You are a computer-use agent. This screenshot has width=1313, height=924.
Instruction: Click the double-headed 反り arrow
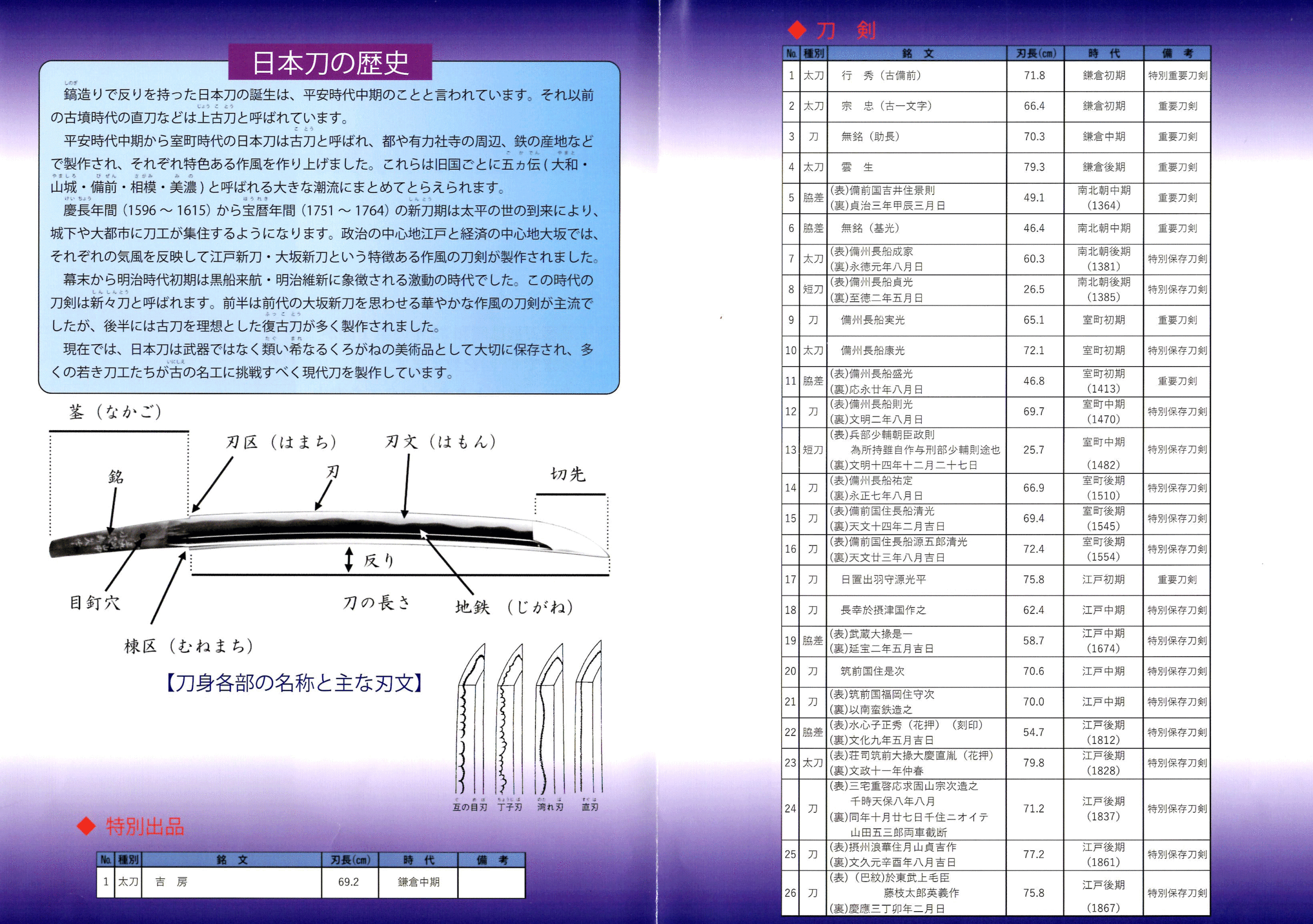tap(348, 559)
